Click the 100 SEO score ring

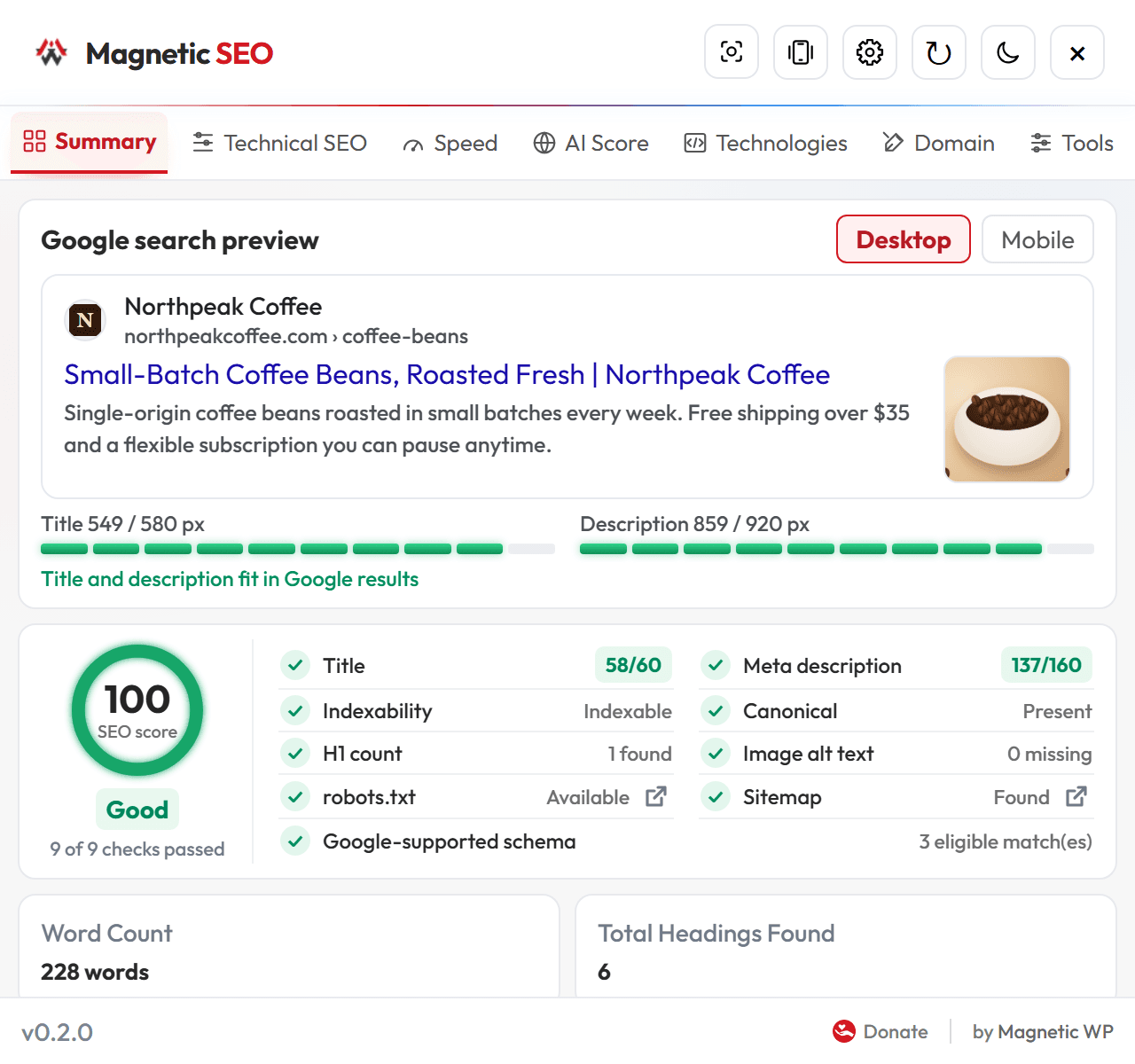coord(137,710)
